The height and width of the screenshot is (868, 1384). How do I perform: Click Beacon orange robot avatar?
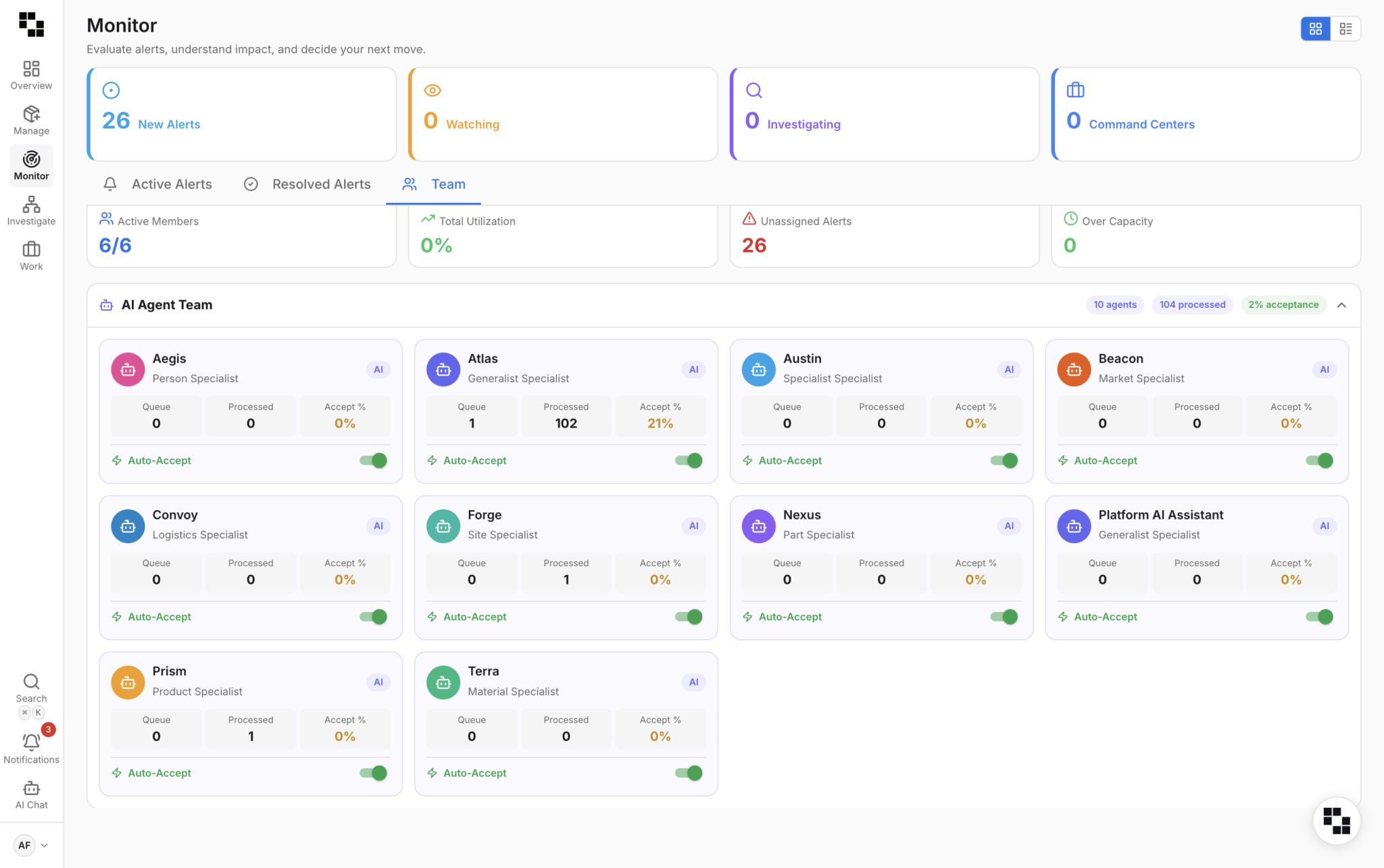pyautogui.click(x=1074, y=369)
